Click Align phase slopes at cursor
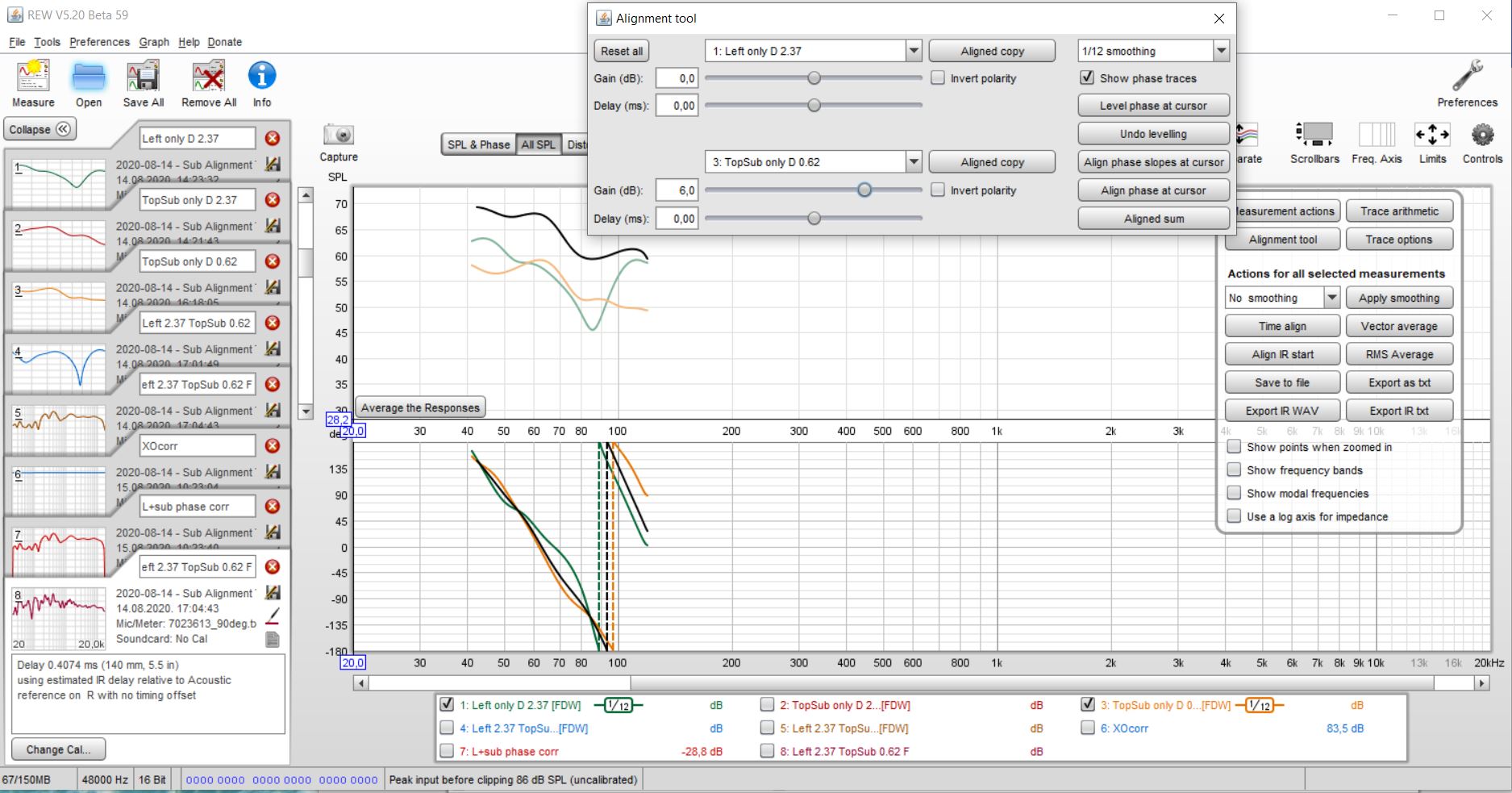This screenshot has height=793, width=1512. click(x=1153, y=162)
